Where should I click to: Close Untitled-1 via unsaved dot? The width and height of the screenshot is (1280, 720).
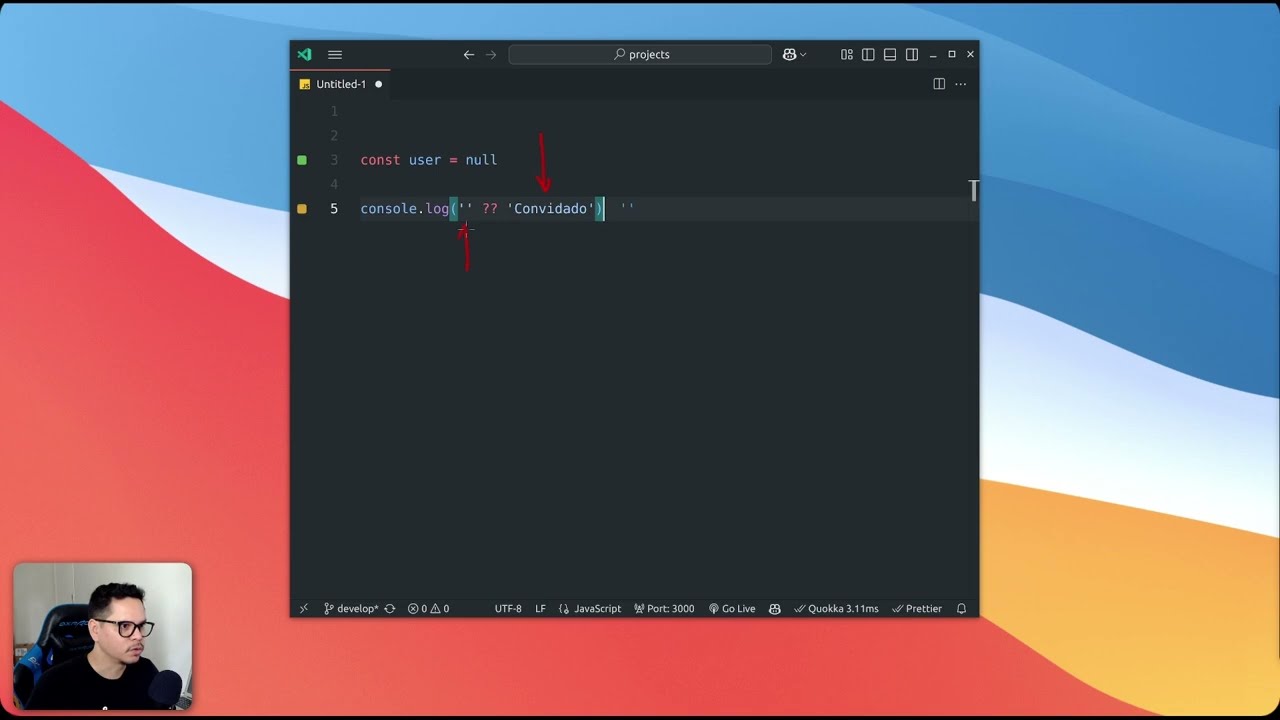pyautogui.click(x=378, y=84)
